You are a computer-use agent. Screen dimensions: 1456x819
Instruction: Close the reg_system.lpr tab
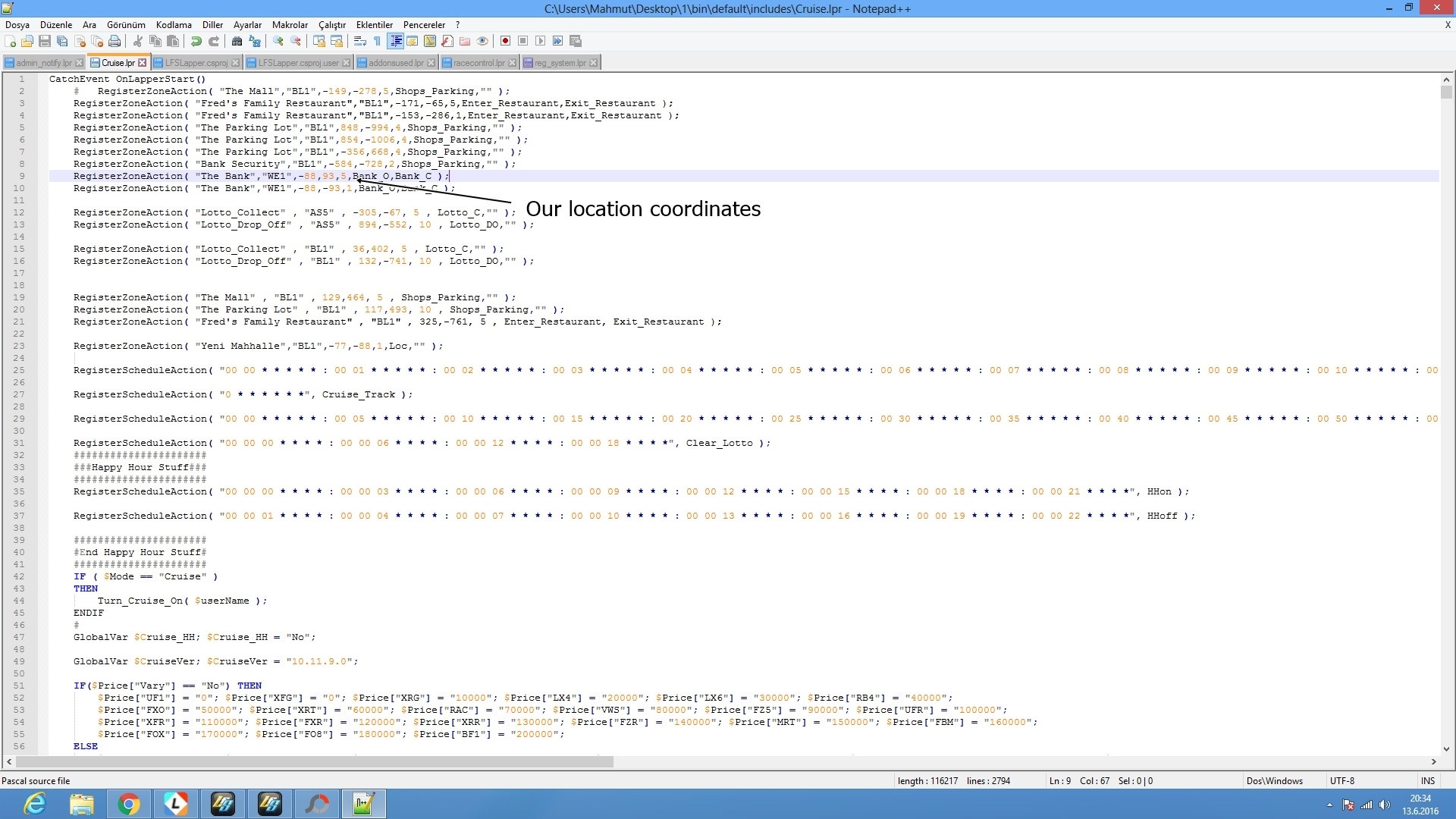point(594,63)
